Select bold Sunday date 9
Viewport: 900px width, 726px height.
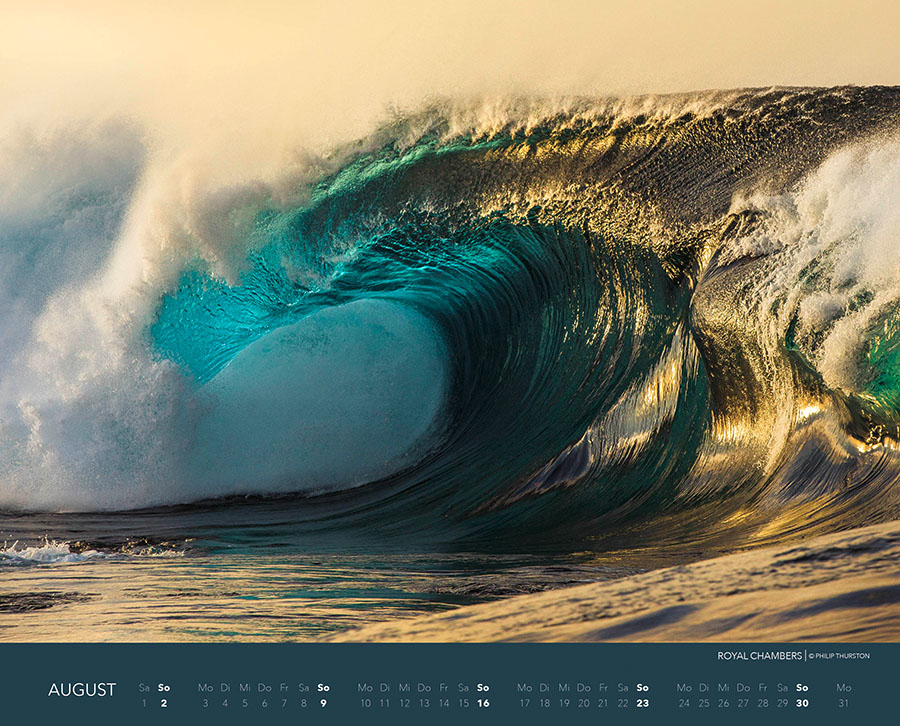[x=323, y=703]
